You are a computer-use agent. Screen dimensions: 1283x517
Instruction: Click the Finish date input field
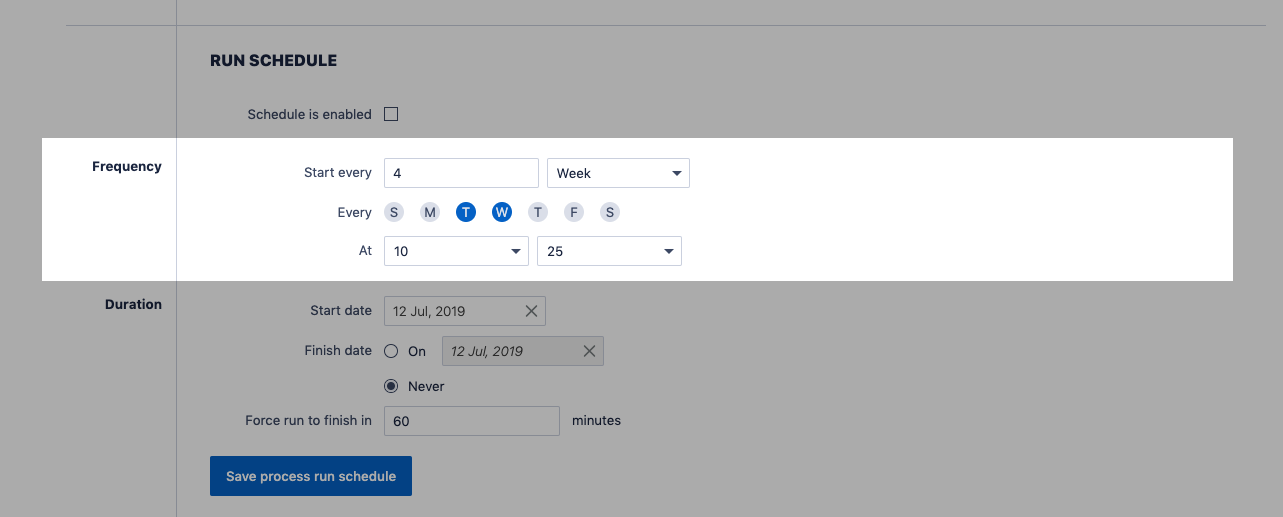click(x=508, y=351)
